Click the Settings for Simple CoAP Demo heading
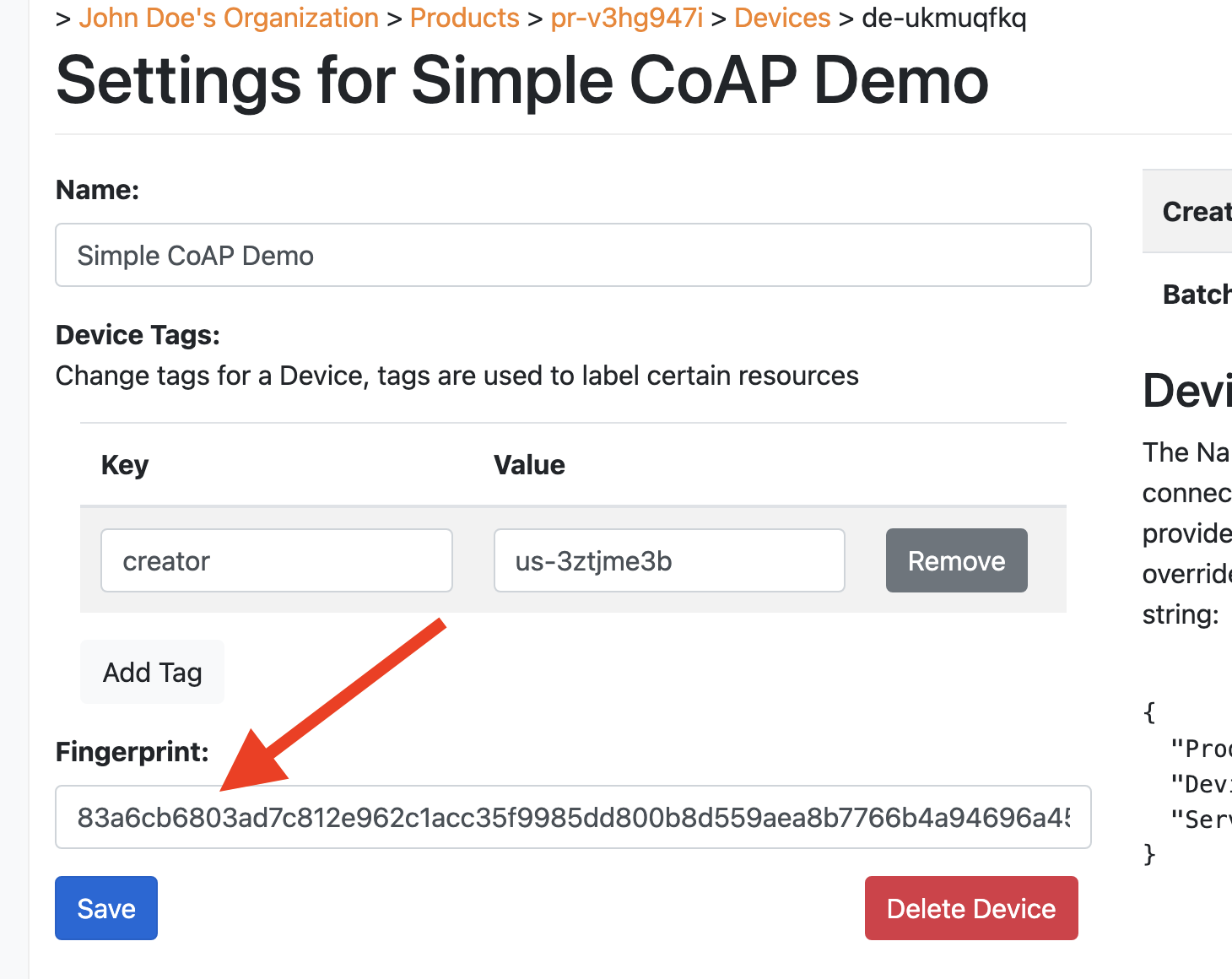The image size is (1232, 979). 521,81
